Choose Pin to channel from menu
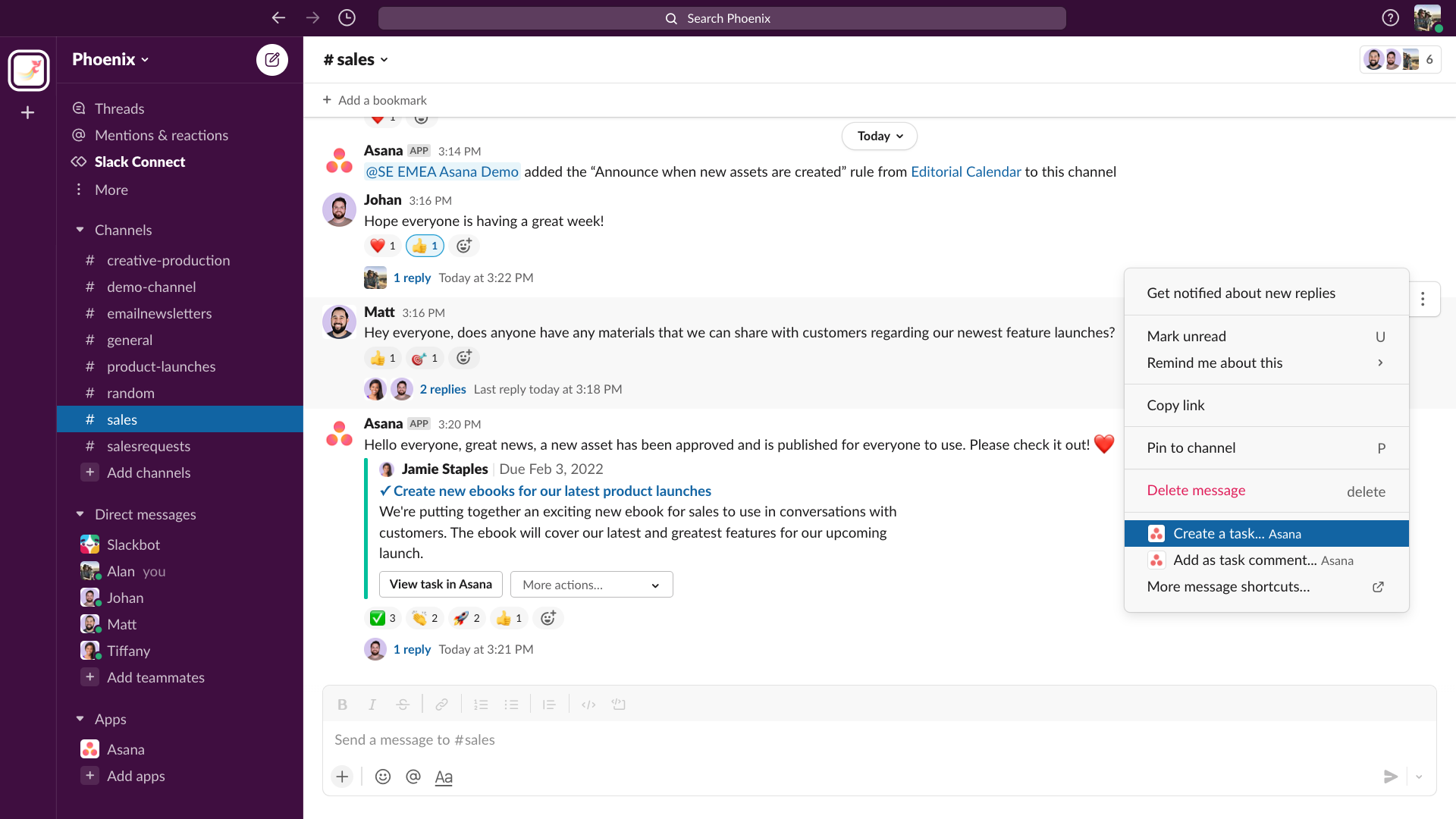 coord(1191,448)
